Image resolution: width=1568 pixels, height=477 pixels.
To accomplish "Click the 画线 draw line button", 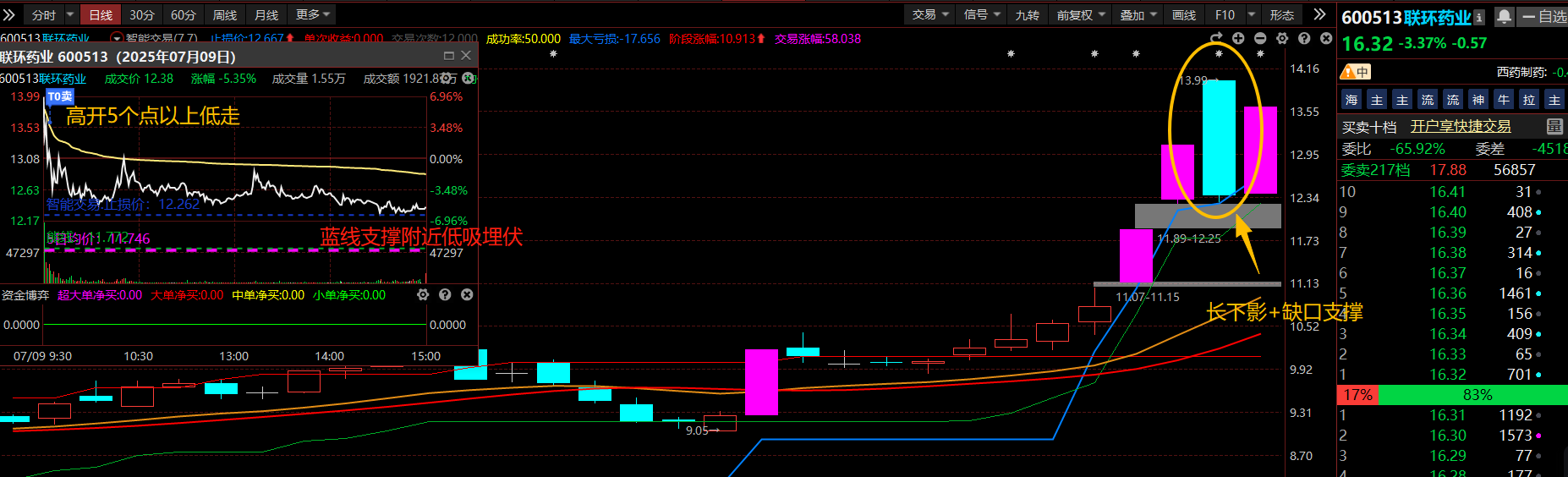I will [x=1184, y=14].
